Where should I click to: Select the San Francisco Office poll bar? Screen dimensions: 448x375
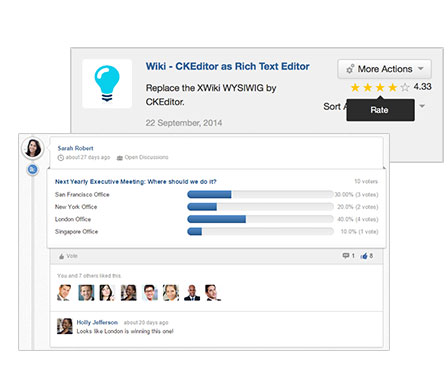point(260,194)
